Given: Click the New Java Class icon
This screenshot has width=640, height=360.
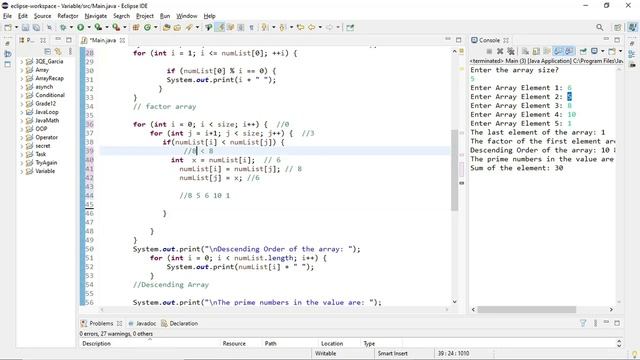Looking at the screenshot, I should (x=147, y=27).
